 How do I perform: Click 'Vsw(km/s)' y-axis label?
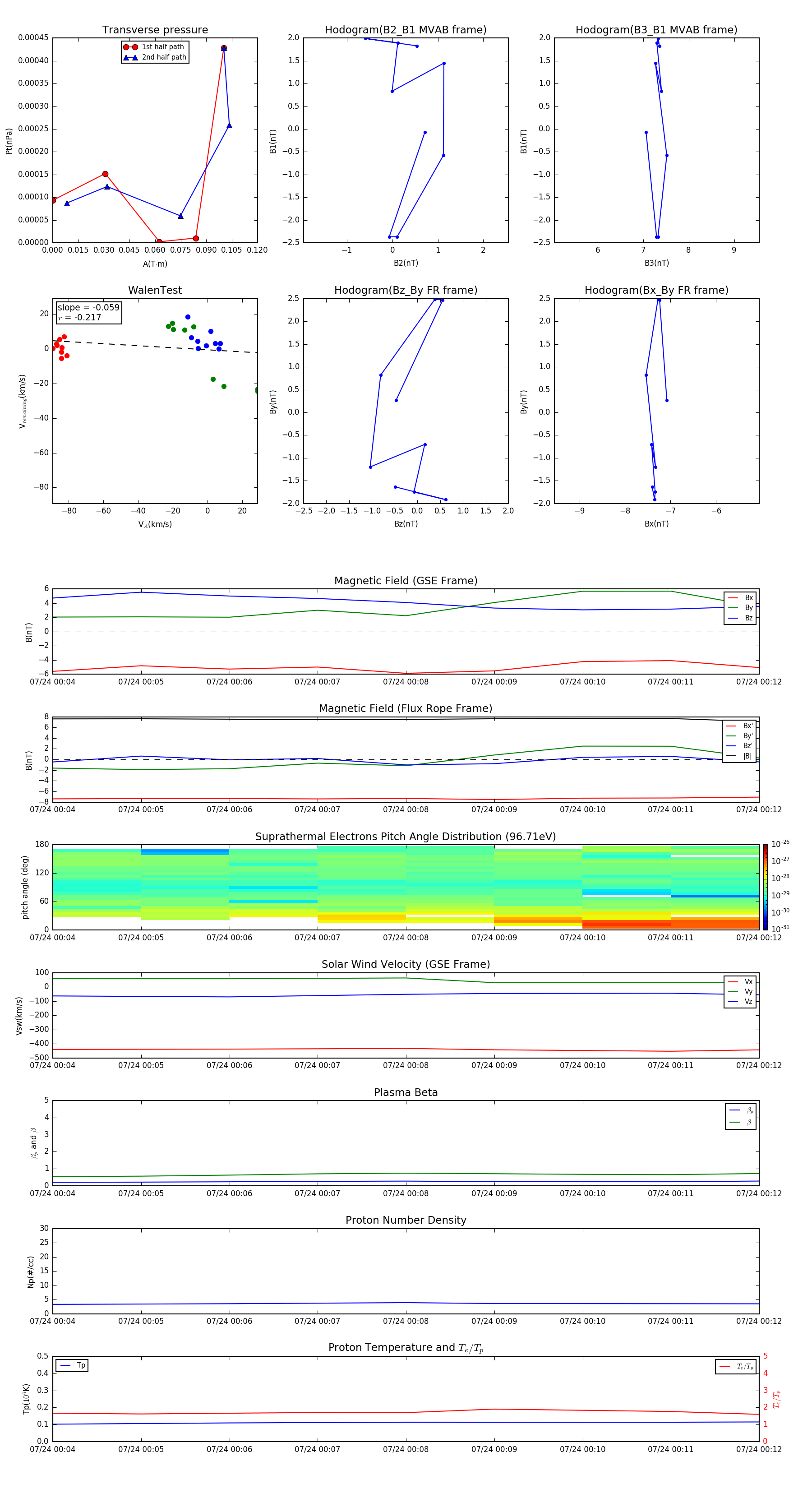(x=18, y=1016)
